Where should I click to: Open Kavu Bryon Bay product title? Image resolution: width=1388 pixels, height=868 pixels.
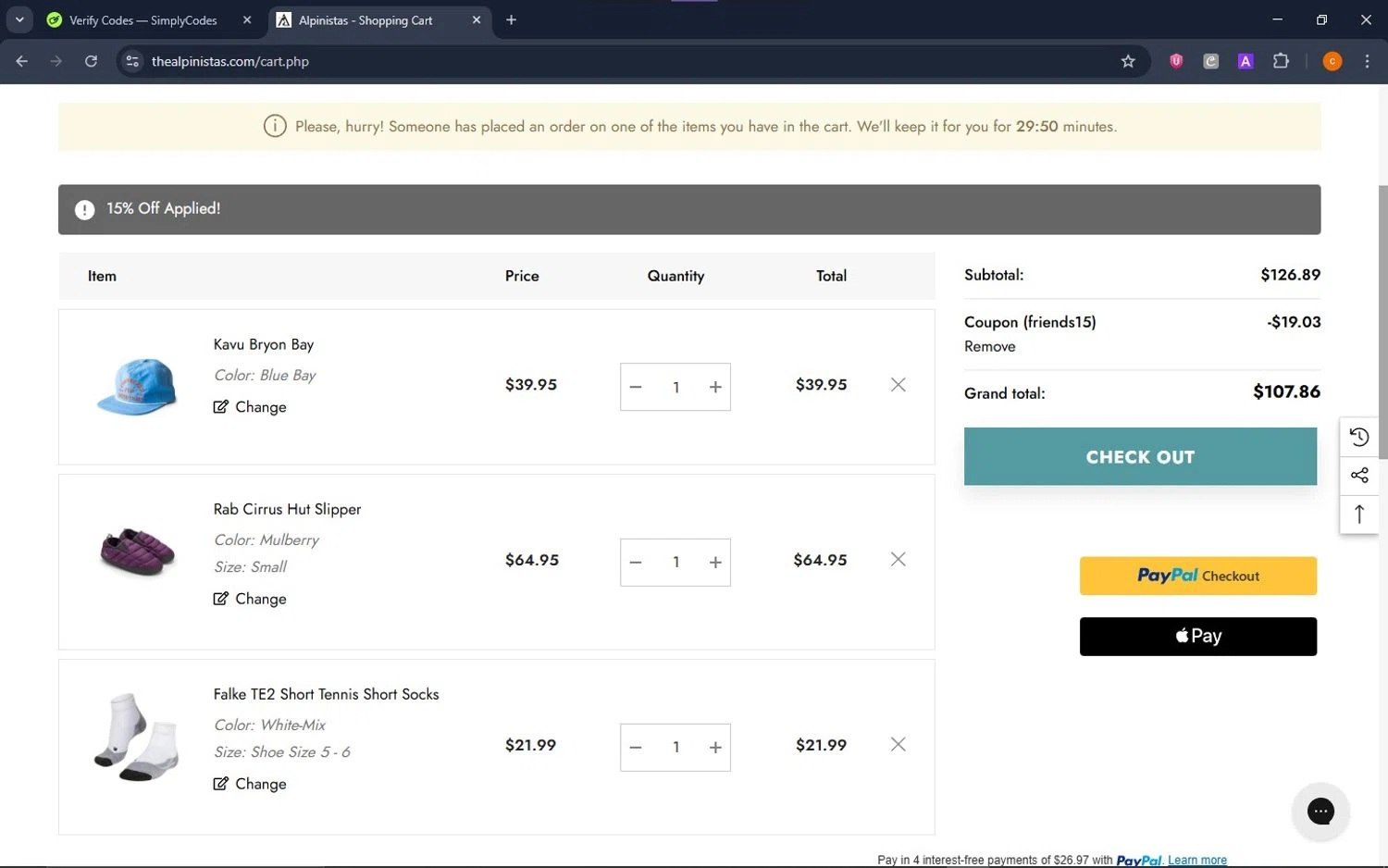(x=264, y=344)
